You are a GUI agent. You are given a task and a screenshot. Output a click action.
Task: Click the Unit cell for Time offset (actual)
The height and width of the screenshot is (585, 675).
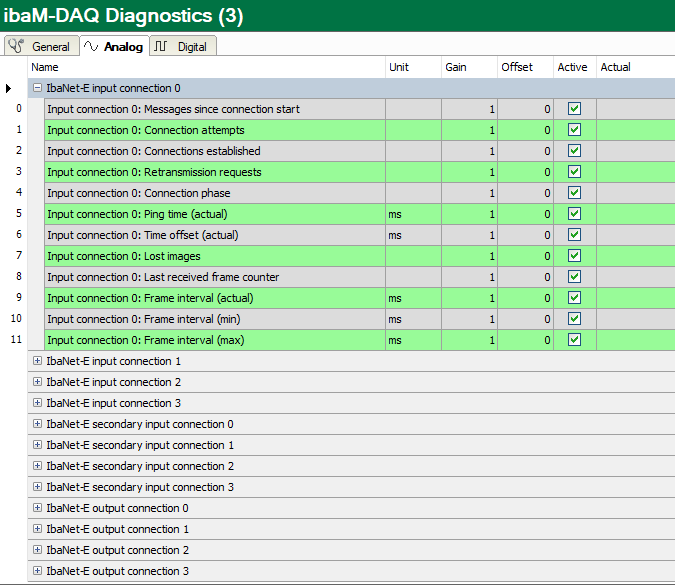pos(413,235)
